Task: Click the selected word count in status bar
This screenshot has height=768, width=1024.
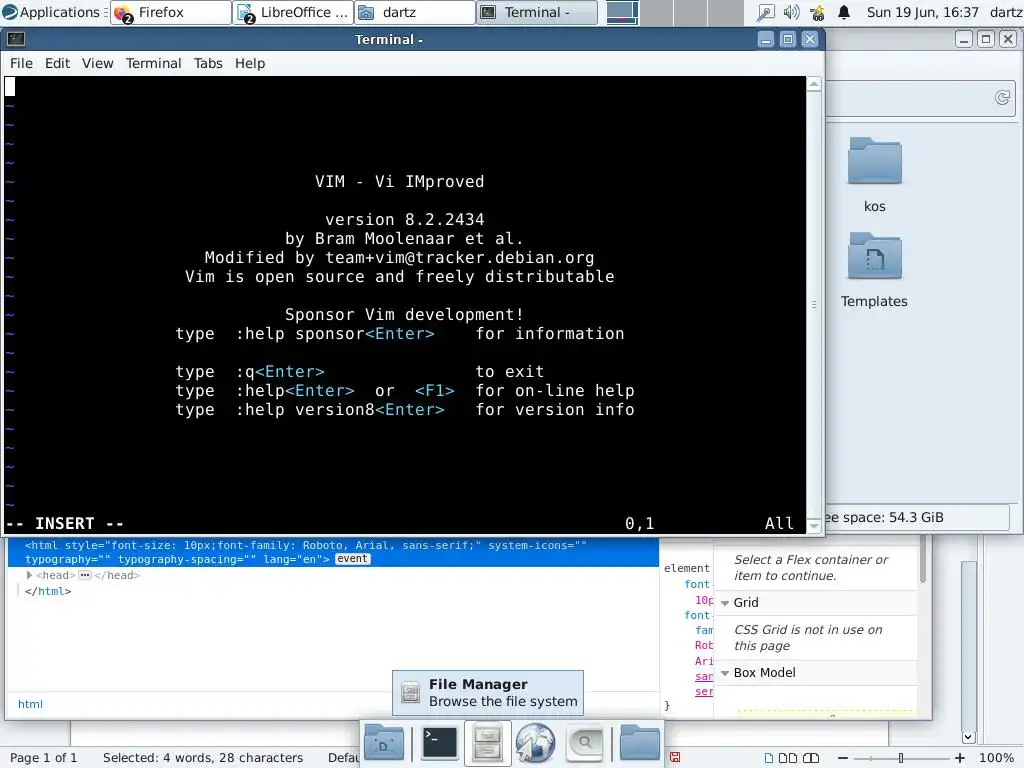Action: tap(202, 758)
